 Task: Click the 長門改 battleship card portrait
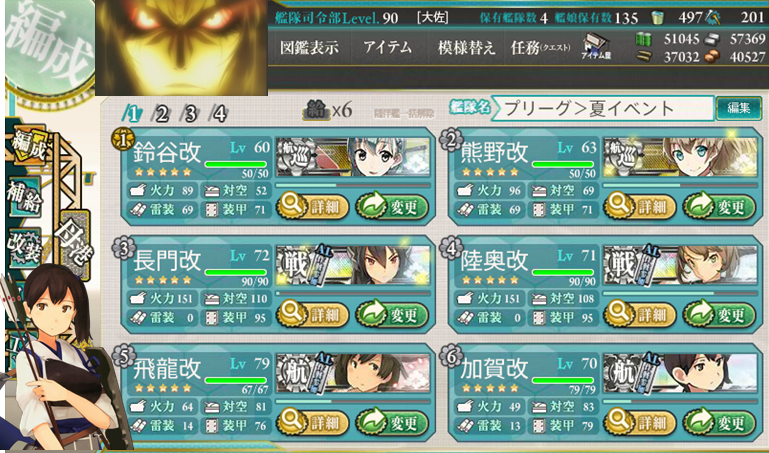[x=353, y=265]
